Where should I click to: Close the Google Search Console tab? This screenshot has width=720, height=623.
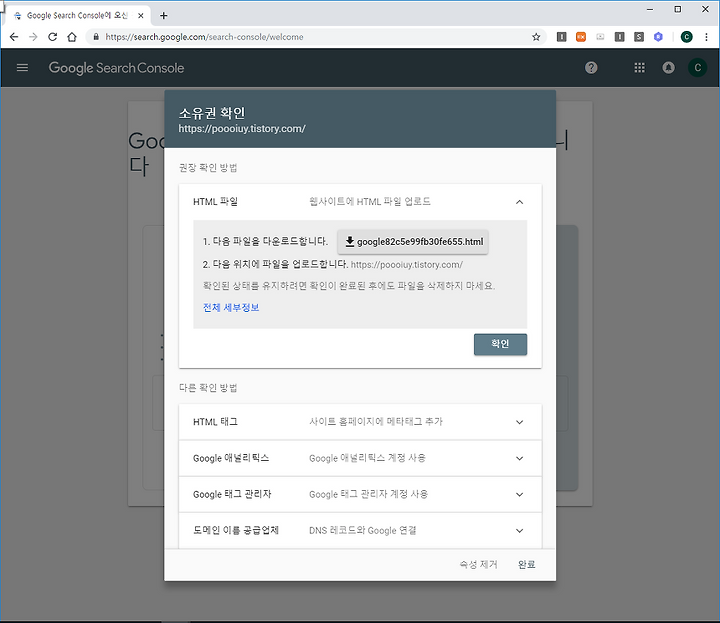(x=141, y=16)
